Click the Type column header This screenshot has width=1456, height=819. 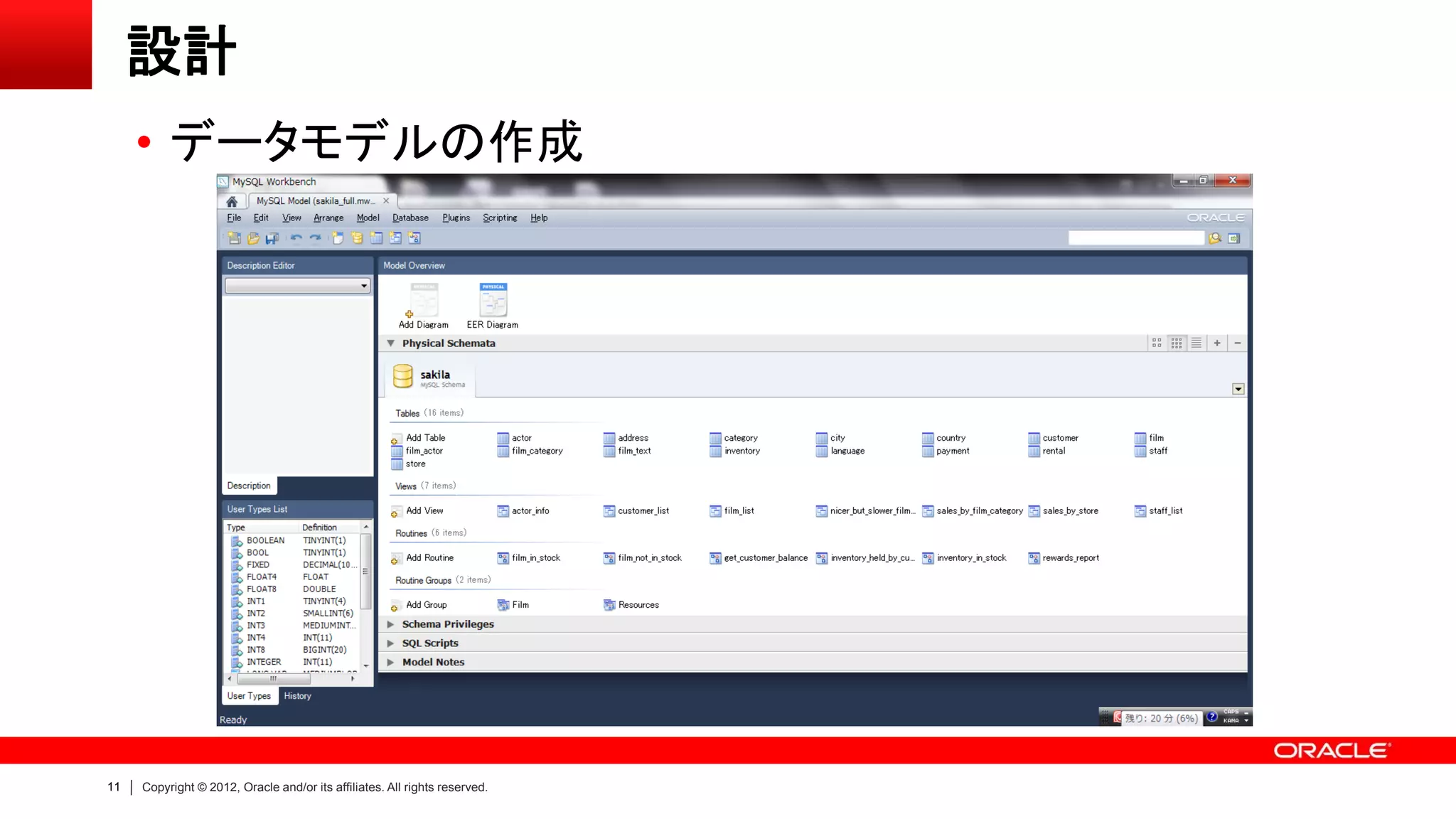tap(261, 528)
